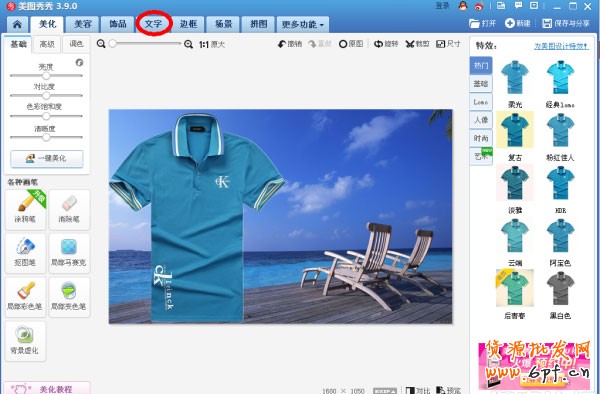Select the 涂鸦笔 doodle brush tool
Viewport: 600px width, 394px height.
click(x=25, y=210)
